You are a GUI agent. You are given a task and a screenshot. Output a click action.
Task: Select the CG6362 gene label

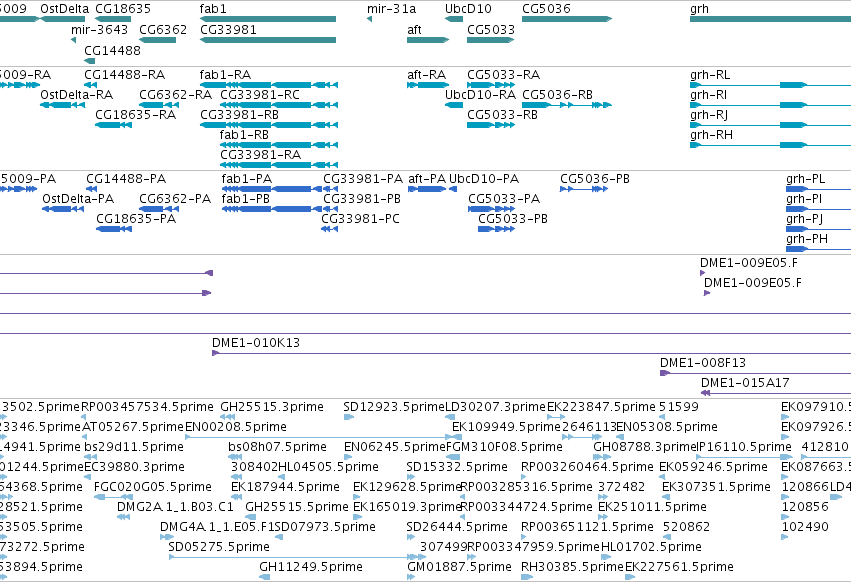pyautogui.click(x=163, y=29)
